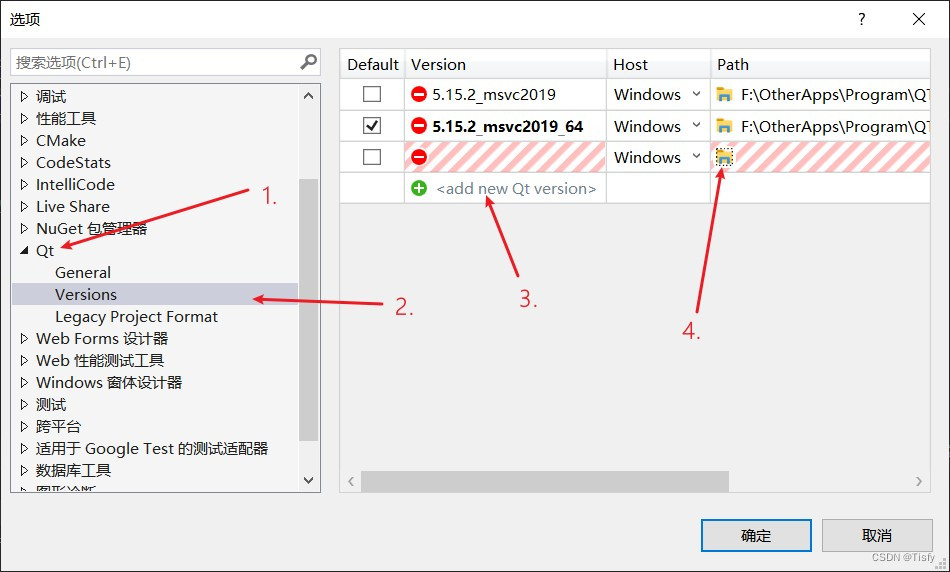Click the versions table horizontal scrollbar thumb
The image size is (950, 572).
click(545, 481)
